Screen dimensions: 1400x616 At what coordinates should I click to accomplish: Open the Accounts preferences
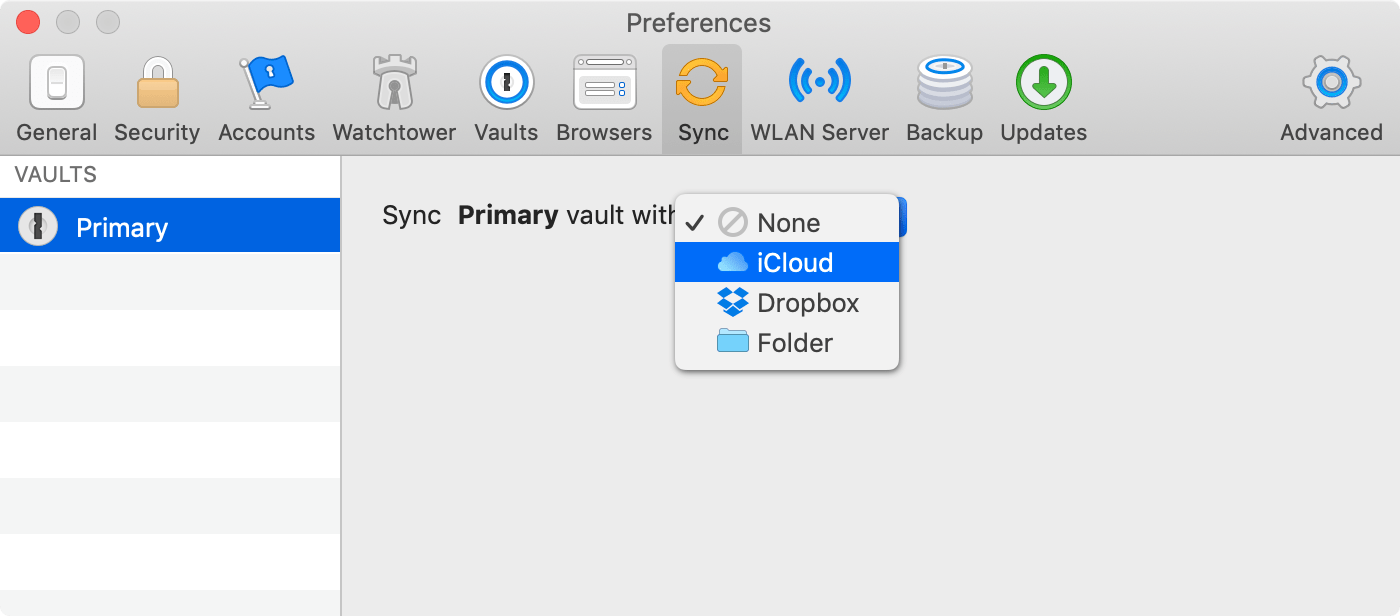(x=266, y=95)
